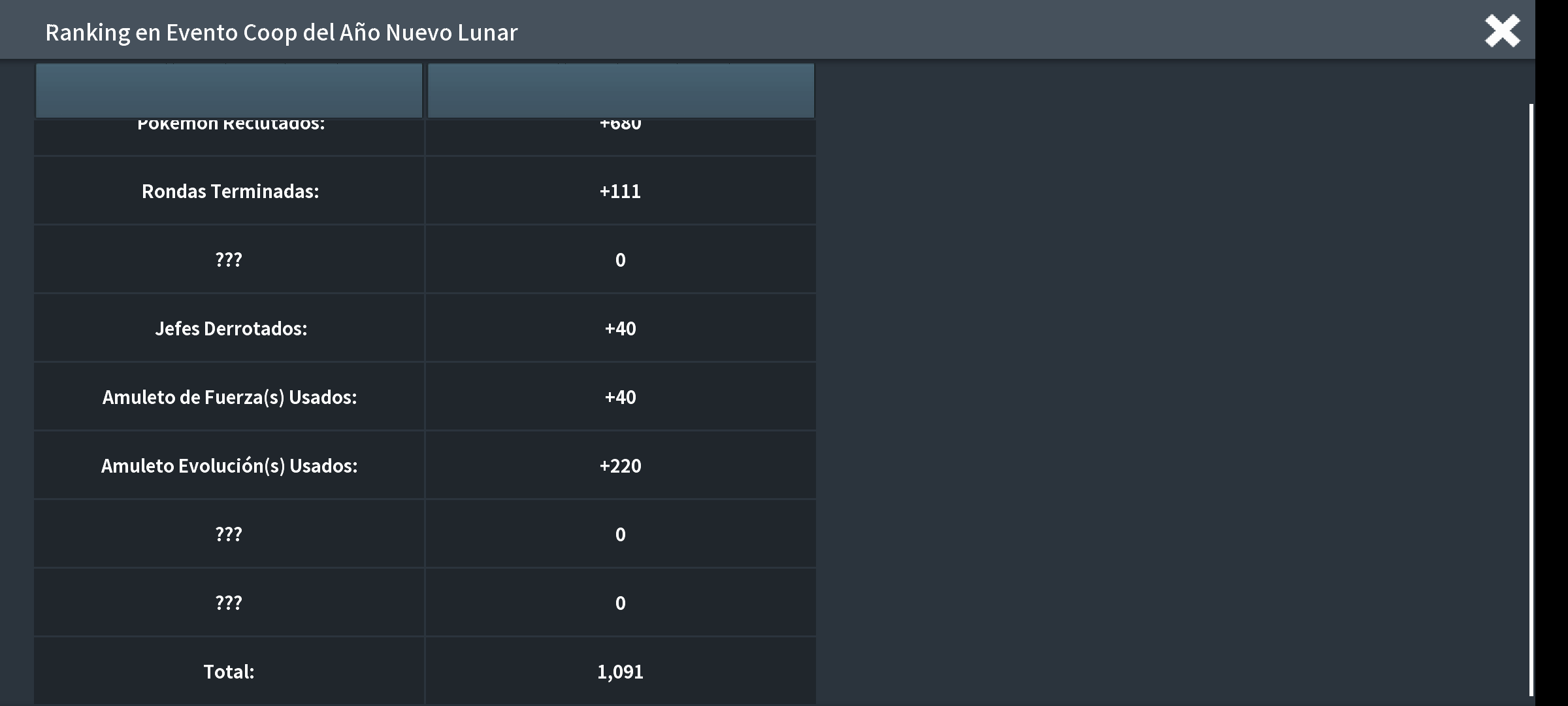
Task: Select Amuleto de Fuerza(s) Usados label
Action: [x=229, y=397]
